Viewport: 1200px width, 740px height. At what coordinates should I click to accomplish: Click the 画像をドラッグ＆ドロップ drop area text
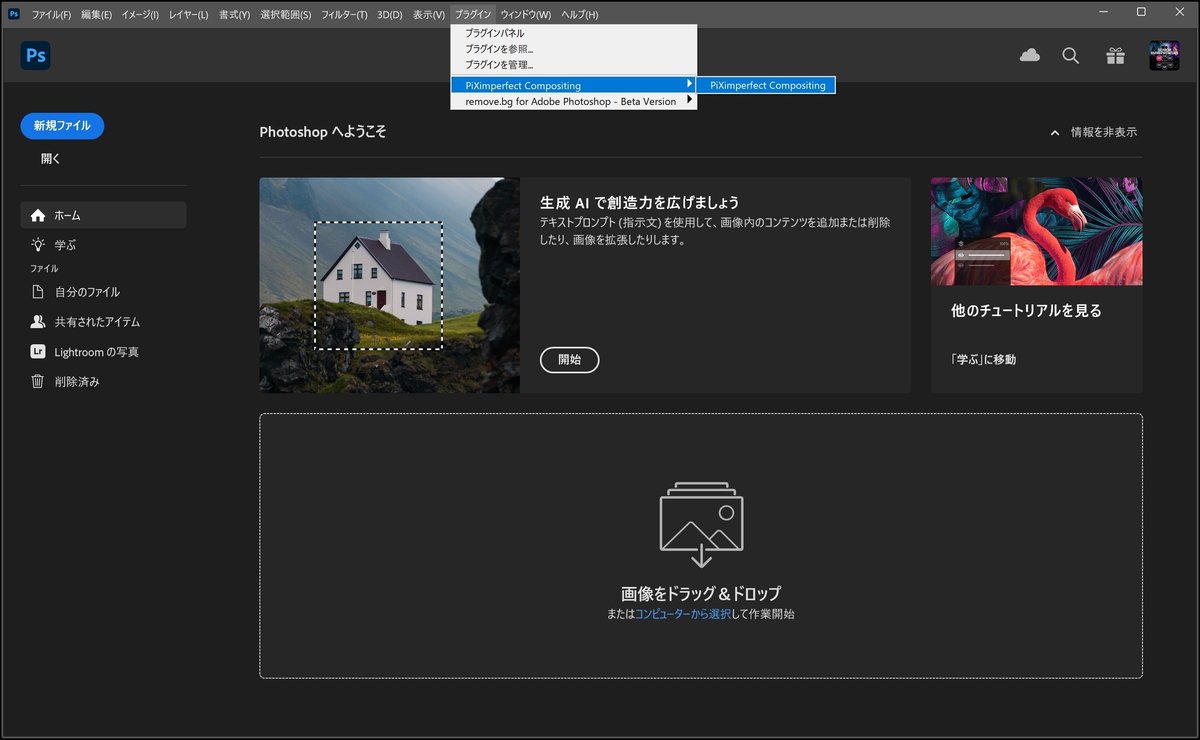[x=701, y=593]
